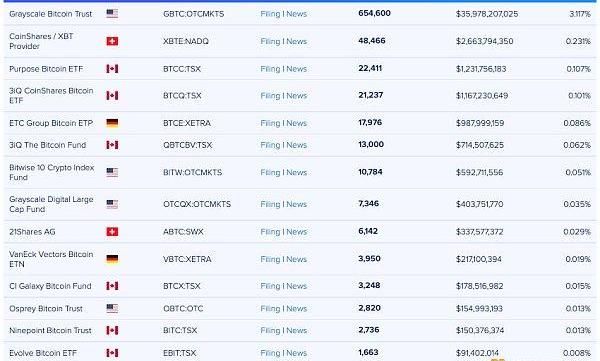Select the 654,600 bitcoin holdings value
The height and width of the screenshot is (361, 600).
click(374, 13)
